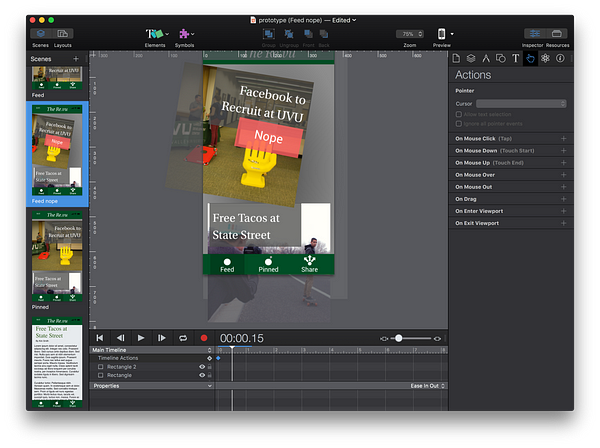Open the Zoom percentage dropdown
The width and height of the screenshot is (600, 448).
pos(409,34)
